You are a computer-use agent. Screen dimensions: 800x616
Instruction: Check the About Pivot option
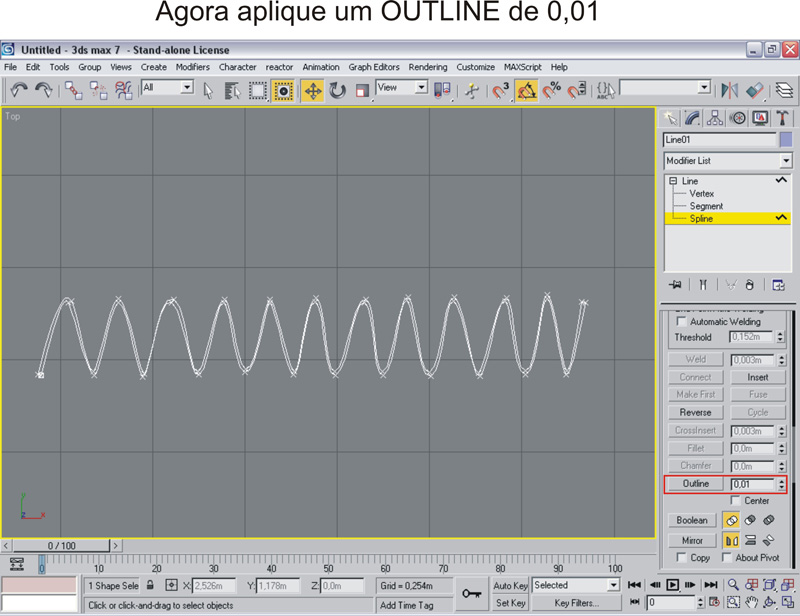click(727, 557)
